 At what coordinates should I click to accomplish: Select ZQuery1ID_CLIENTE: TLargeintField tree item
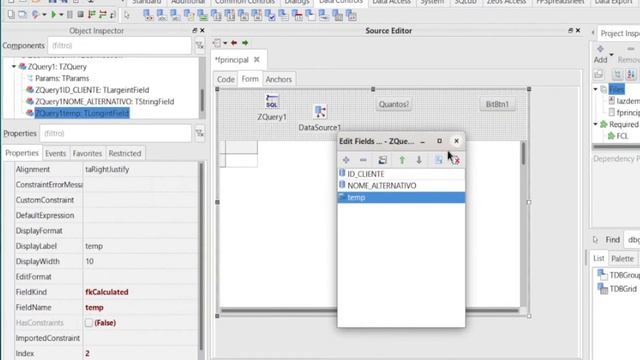[x=92, y=90]
